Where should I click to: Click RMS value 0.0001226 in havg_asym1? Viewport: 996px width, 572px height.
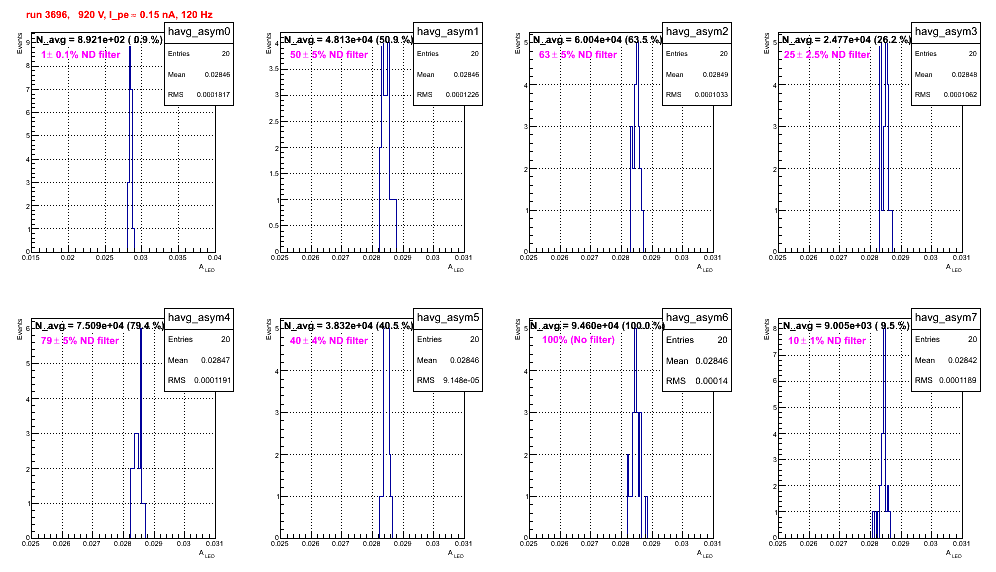click(464, 95)
